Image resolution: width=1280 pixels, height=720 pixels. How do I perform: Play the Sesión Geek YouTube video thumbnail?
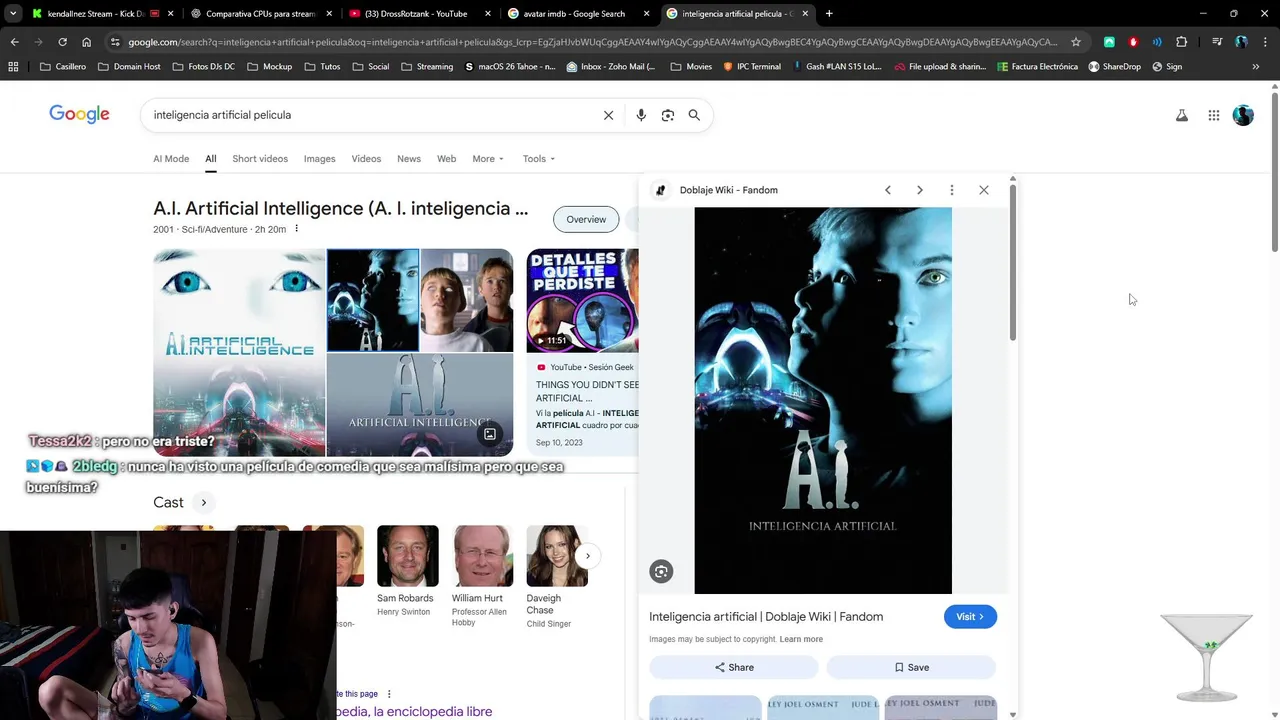click(582, 301)
